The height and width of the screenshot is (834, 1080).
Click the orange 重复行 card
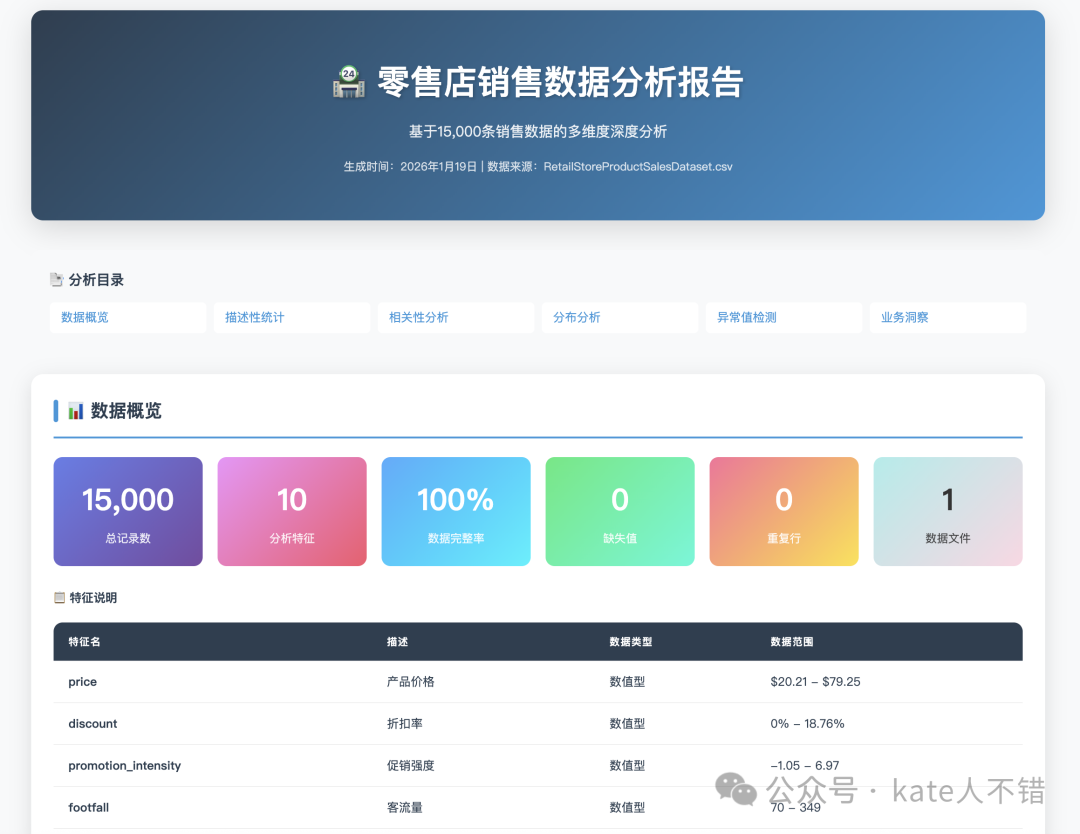[784, 512]
